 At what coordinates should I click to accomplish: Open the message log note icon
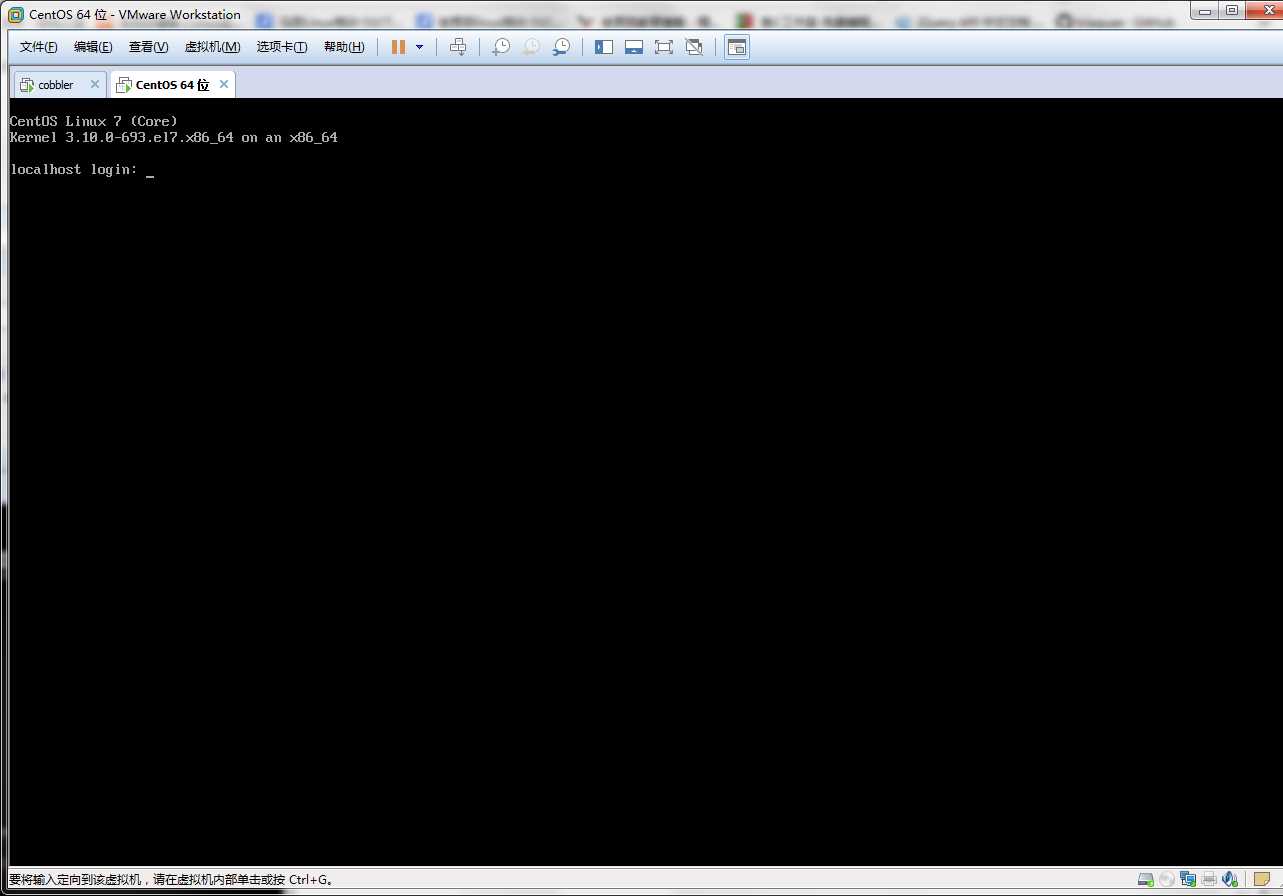tap(1261, 880)
